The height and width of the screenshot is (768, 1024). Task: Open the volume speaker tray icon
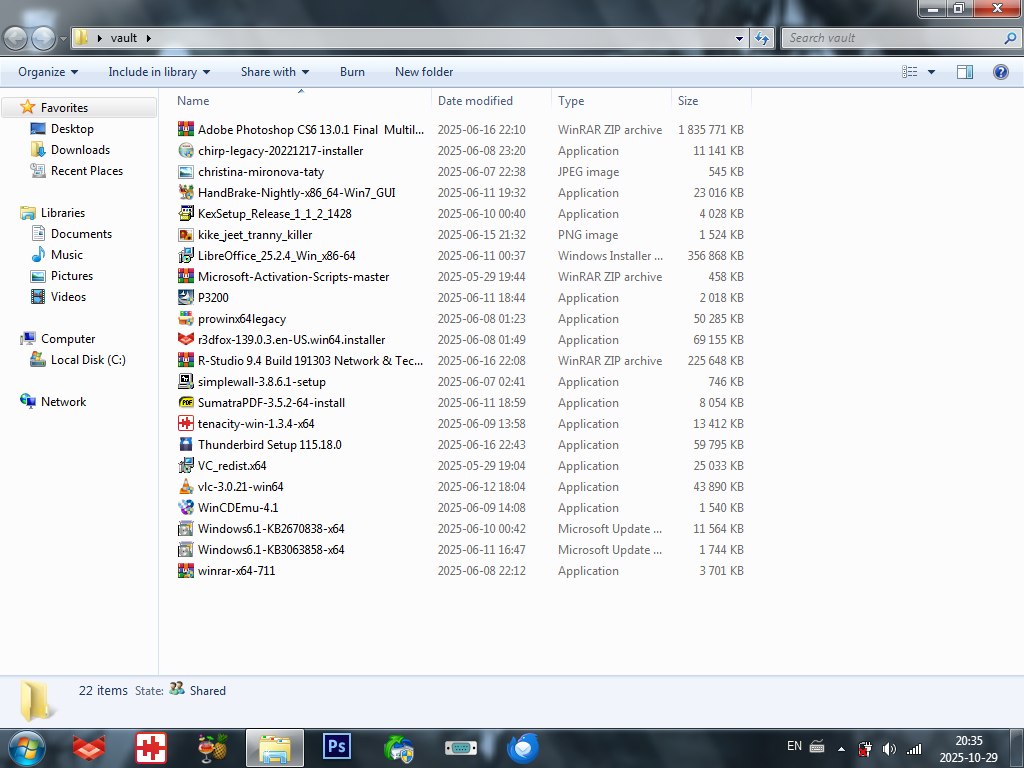[x=889, y=748]
